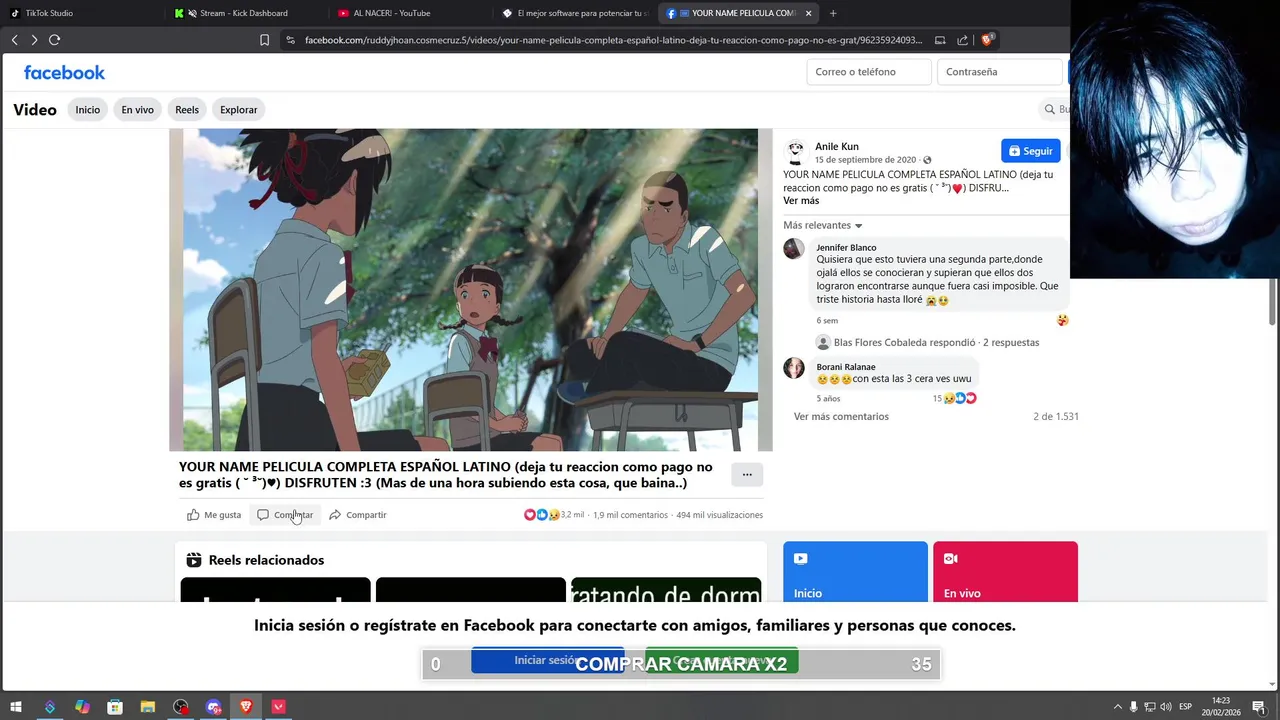Image resolution: width=1280 pixels, height=720 pixels.
Task: Go back using the browser back arrow
Action: [14, 40]
